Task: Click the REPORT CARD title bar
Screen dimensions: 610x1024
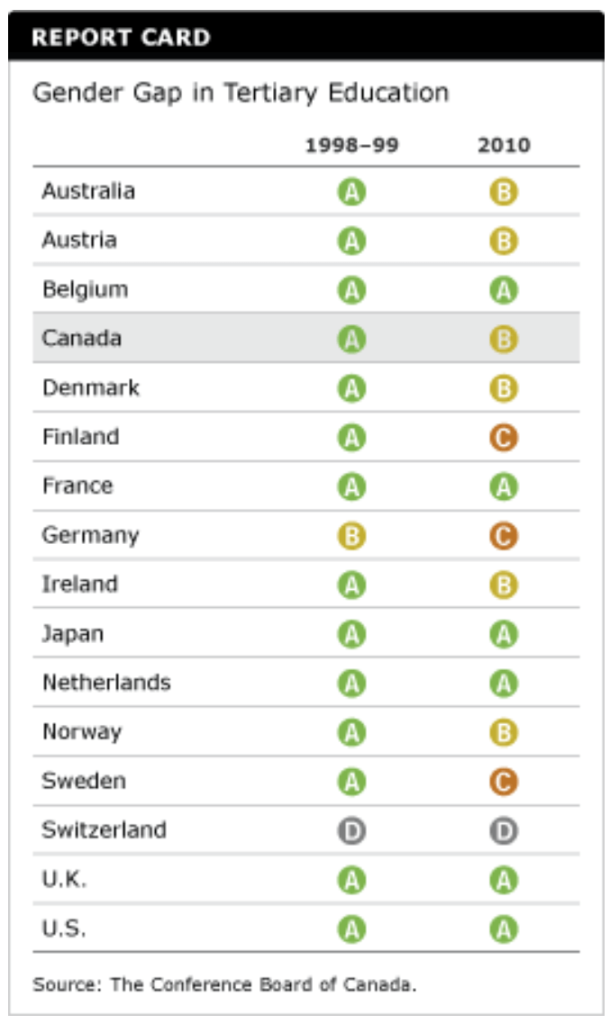Action: point(305,38)
